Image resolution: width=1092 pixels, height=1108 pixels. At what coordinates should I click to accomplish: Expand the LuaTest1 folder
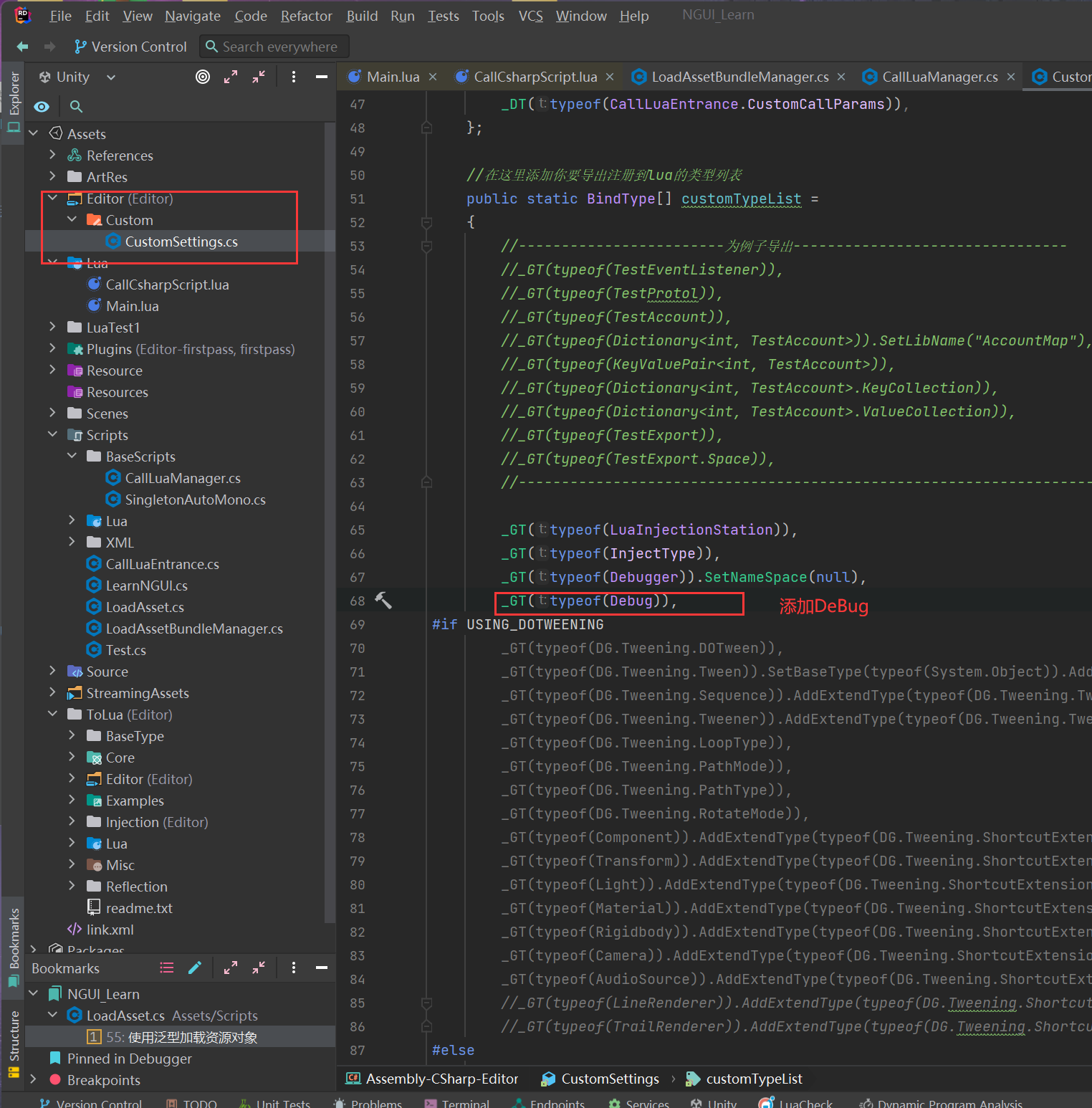[x=53, y=327]
